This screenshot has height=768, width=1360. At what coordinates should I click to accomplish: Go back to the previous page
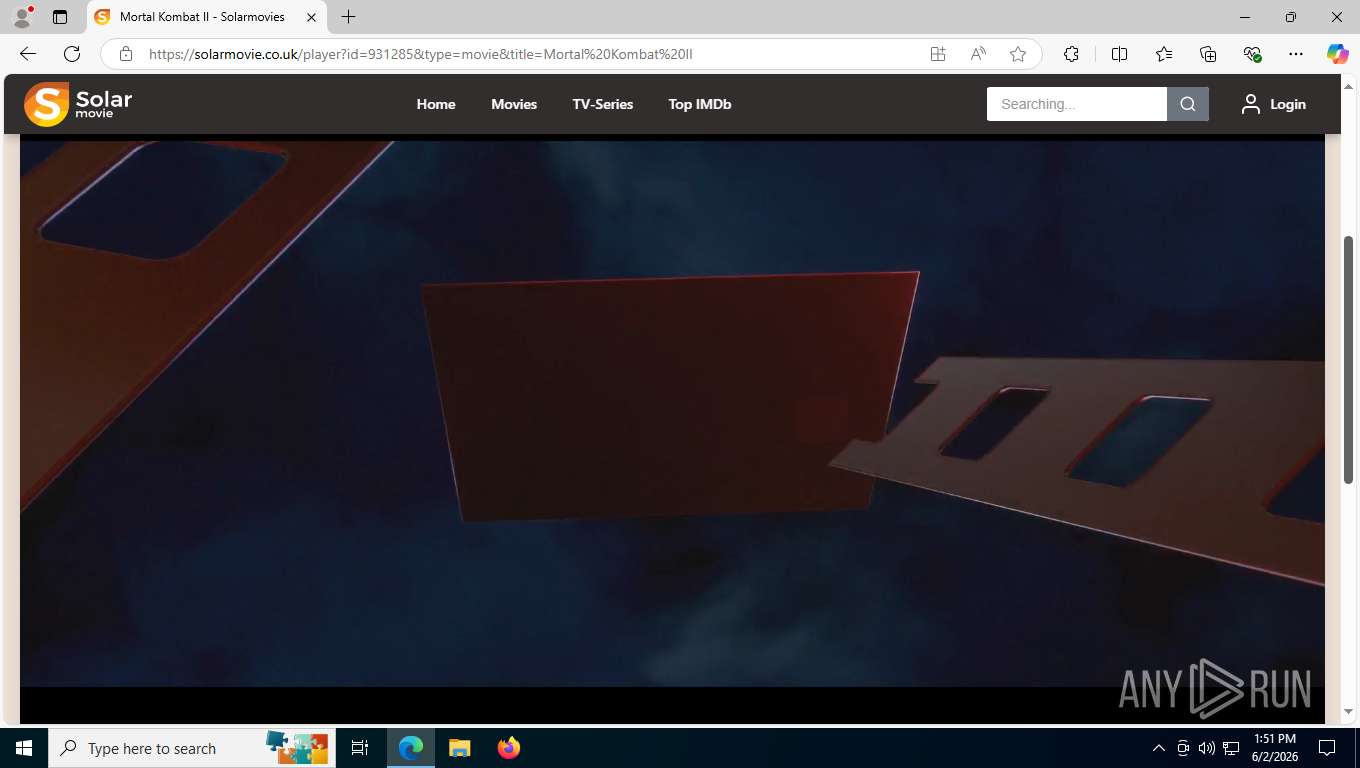28,54
